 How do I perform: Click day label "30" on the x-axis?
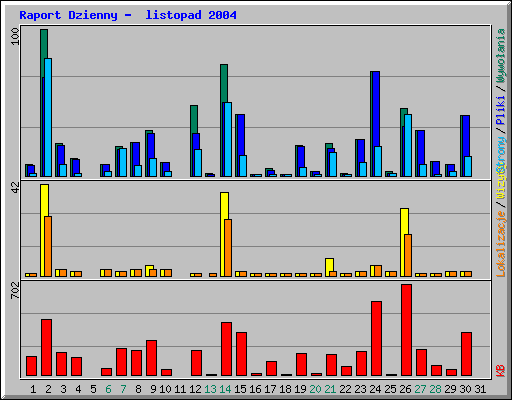click(x=465, y=389)
